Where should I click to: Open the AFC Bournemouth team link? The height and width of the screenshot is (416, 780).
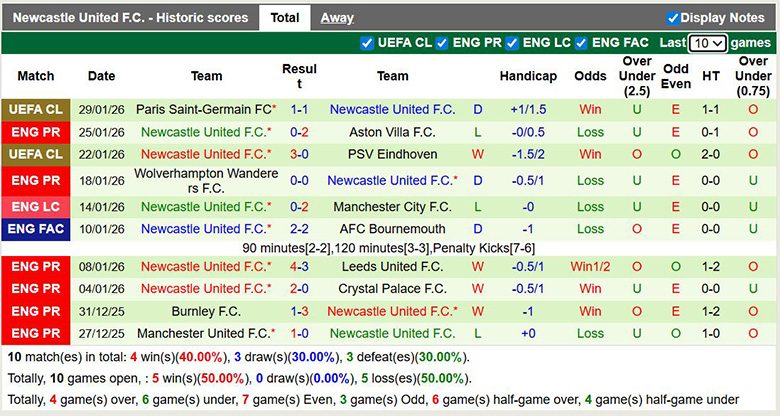tap(392, 229)
